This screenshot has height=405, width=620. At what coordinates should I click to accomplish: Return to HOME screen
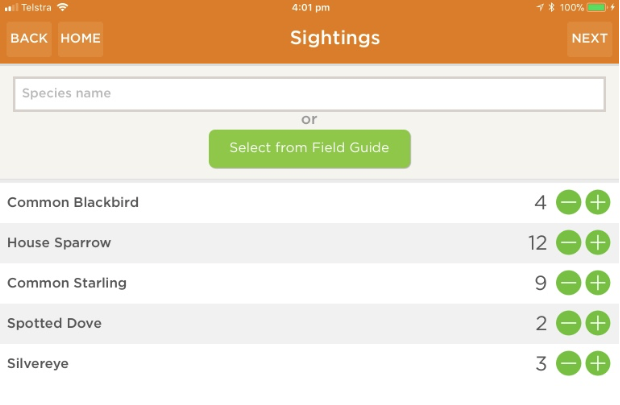[x=80, y=39]
